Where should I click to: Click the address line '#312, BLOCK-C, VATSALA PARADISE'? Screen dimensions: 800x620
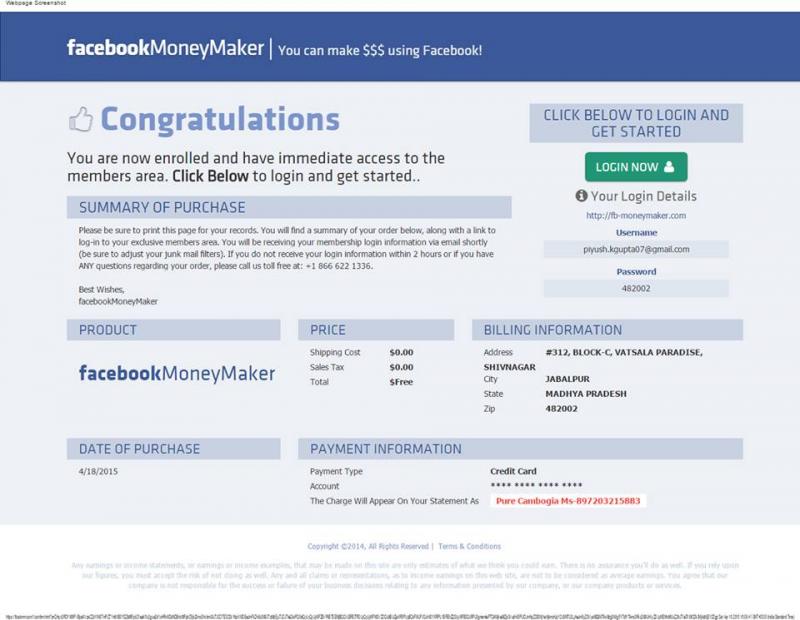[623, 353]
